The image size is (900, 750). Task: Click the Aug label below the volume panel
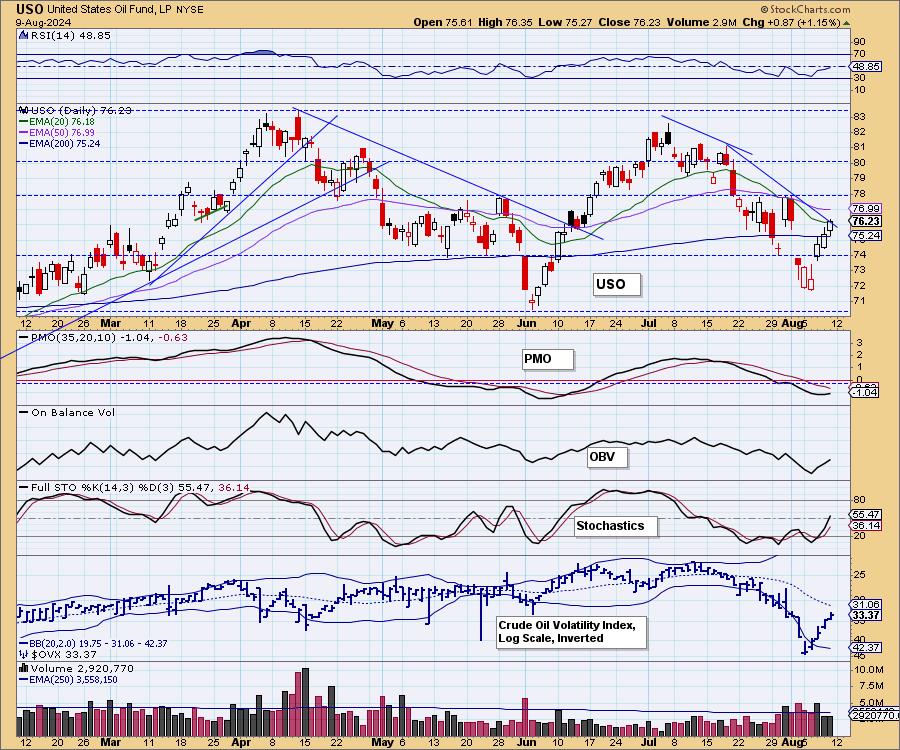(793, 742)
